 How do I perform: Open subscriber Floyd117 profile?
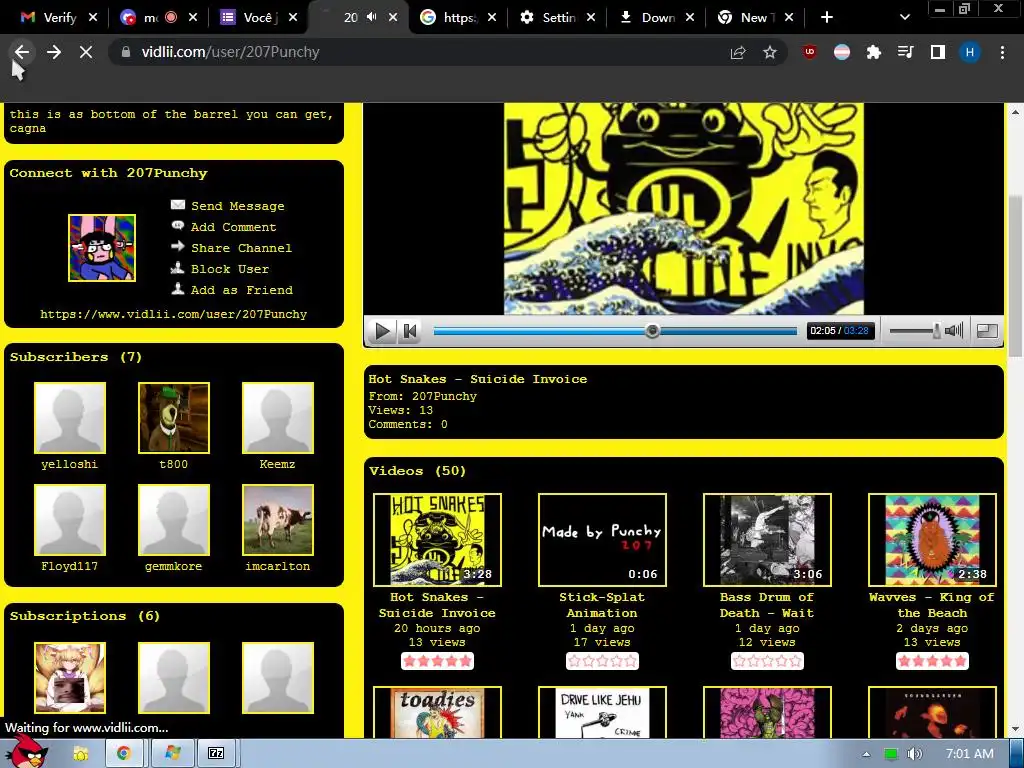tap(70, 520)
